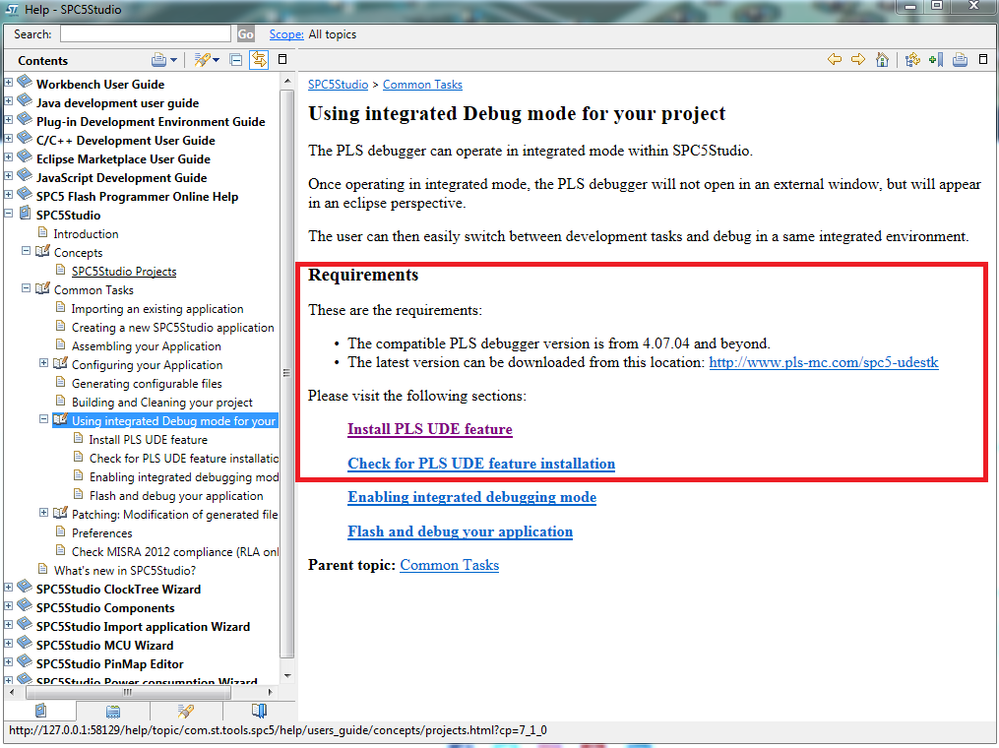Maximize the Contents pane

click(x=282, y=59)
